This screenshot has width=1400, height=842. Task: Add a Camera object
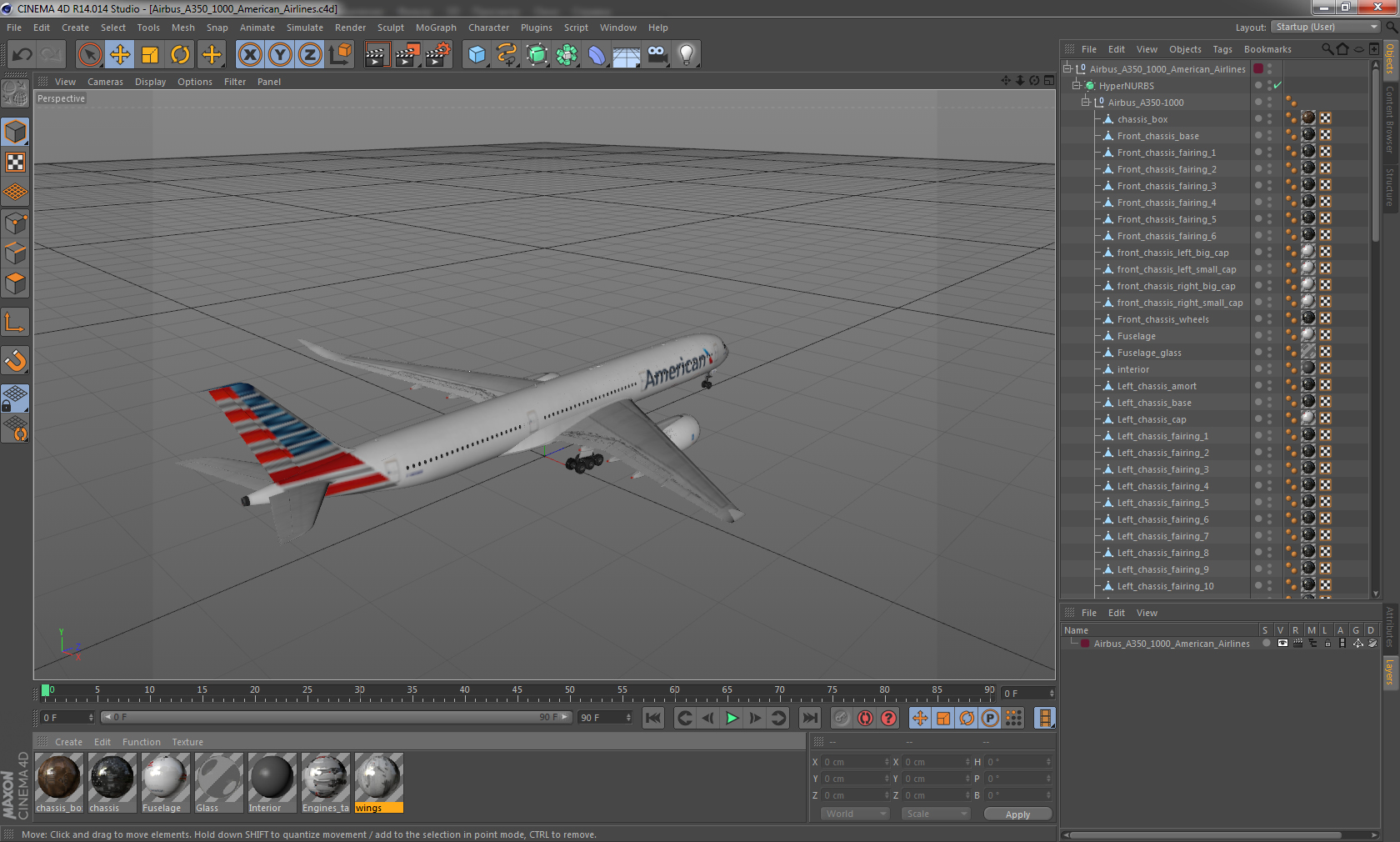tap(657, 55)
